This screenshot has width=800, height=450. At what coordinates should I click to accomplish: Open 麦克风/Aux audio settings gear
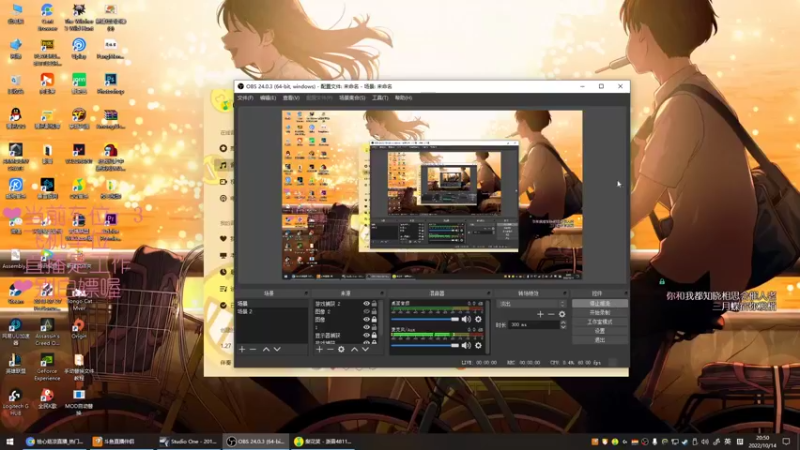478,345
